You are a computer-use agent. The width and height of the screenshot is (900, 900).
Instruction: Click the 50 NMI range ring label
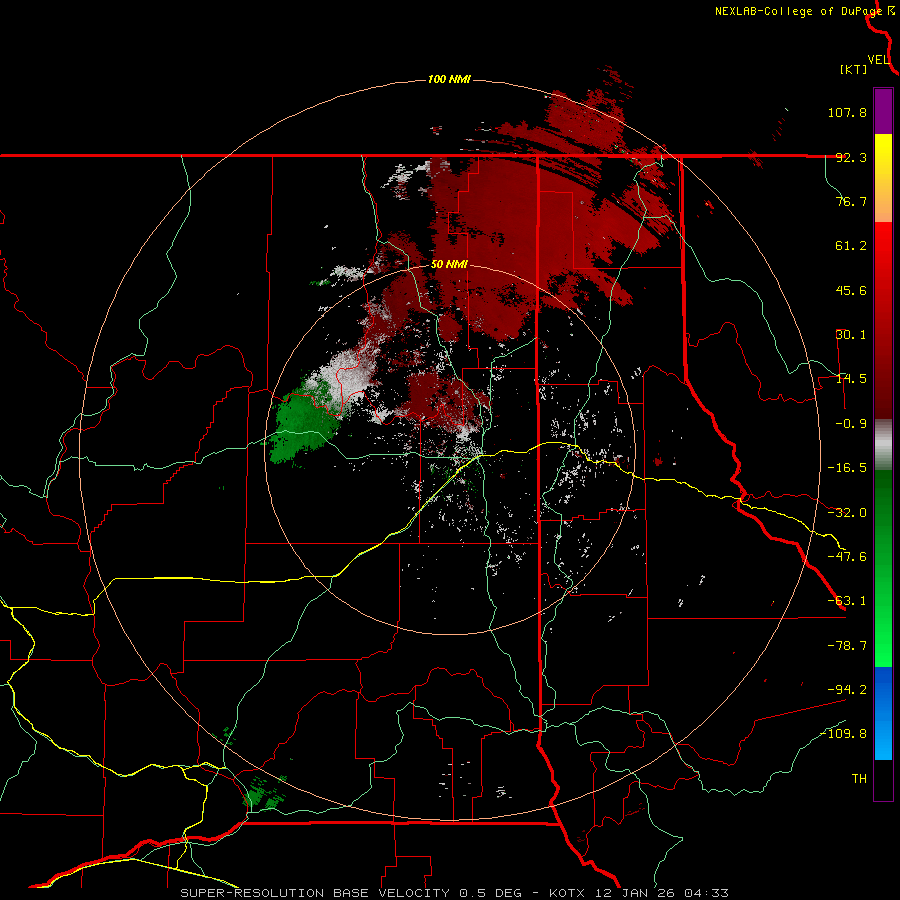pos(449,265)
